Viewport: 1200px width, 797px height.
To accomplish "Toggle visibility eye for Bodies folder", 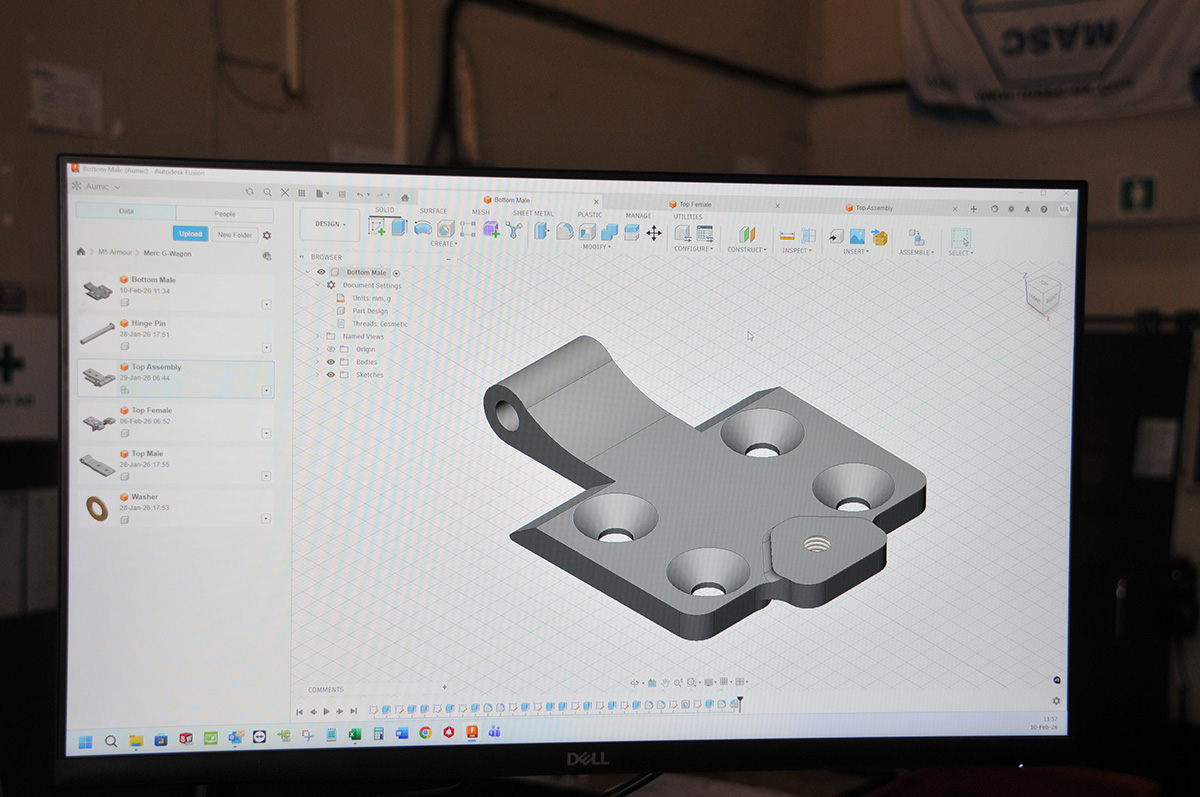I will coord(331,362).
